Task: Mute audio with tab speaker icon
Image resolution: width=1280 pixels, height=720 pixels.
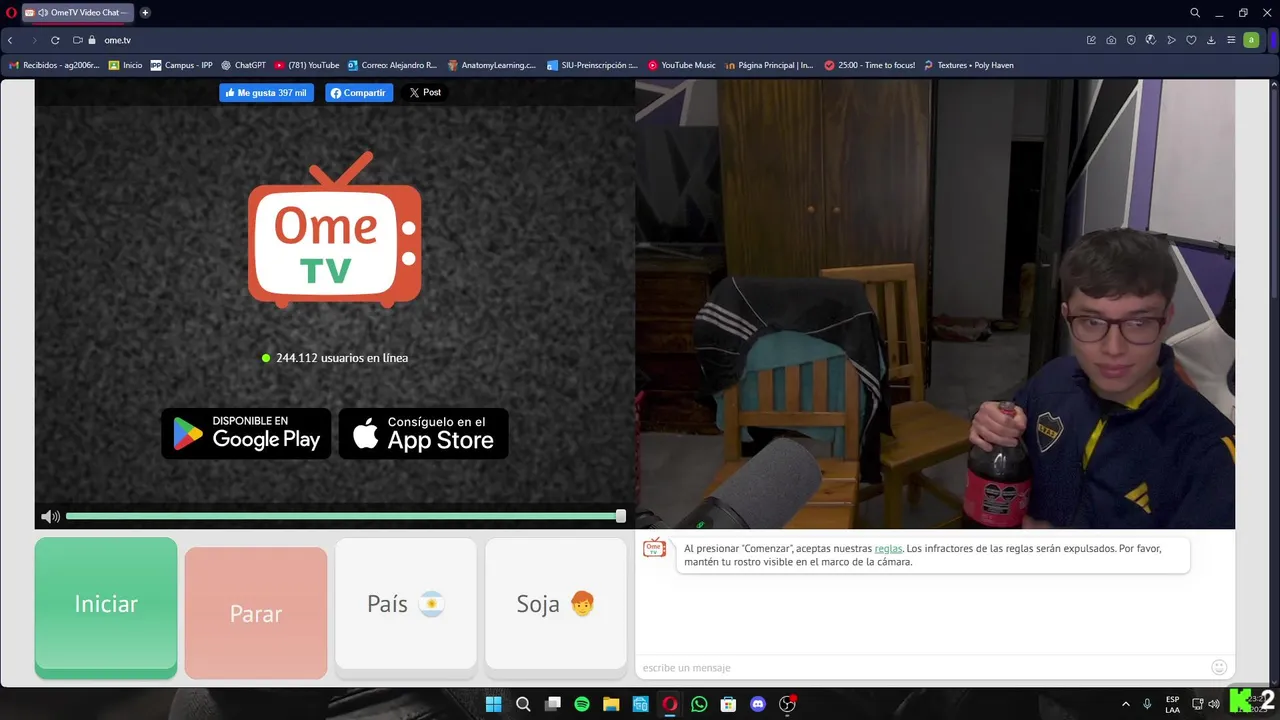Action: pyautogui.click(x=43, y=13)
